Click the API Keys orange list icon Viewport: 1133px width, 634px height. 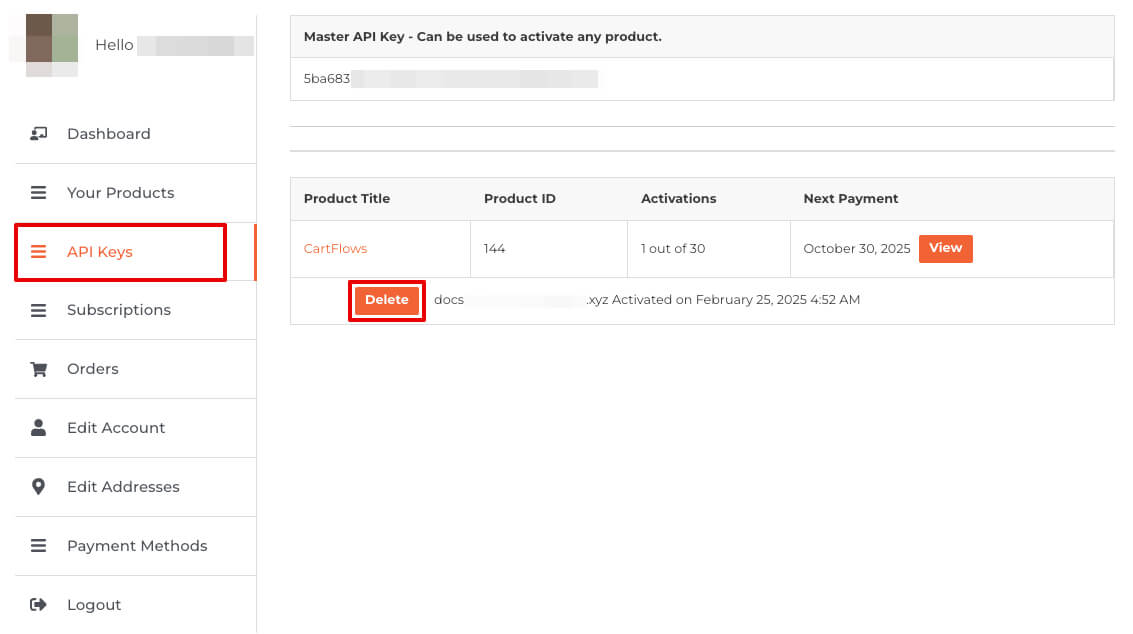tap(39, 252)
